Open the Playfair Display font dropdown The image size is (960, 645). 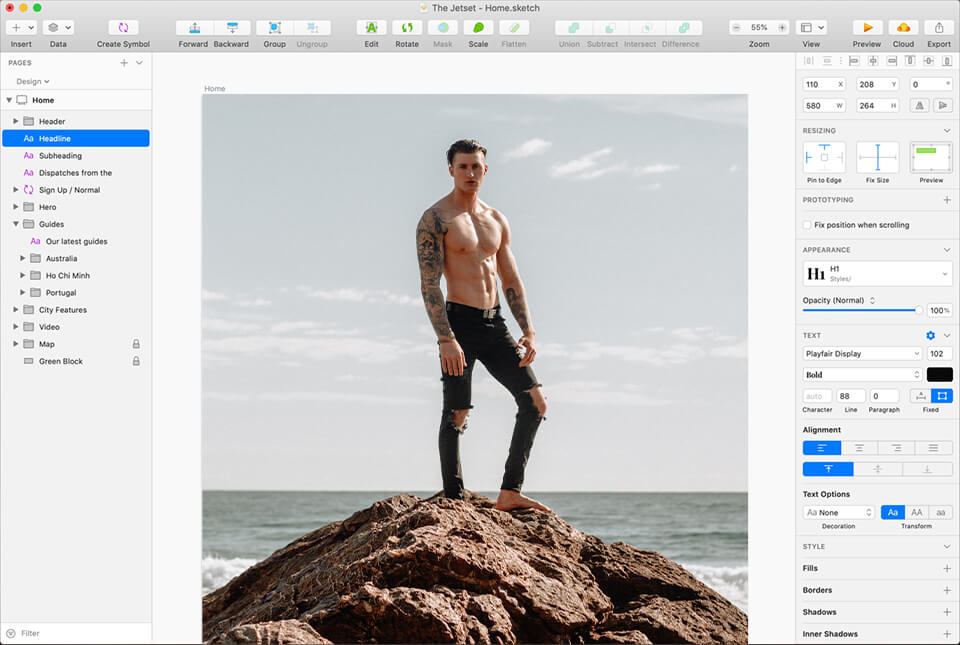(x=862, y=353)
